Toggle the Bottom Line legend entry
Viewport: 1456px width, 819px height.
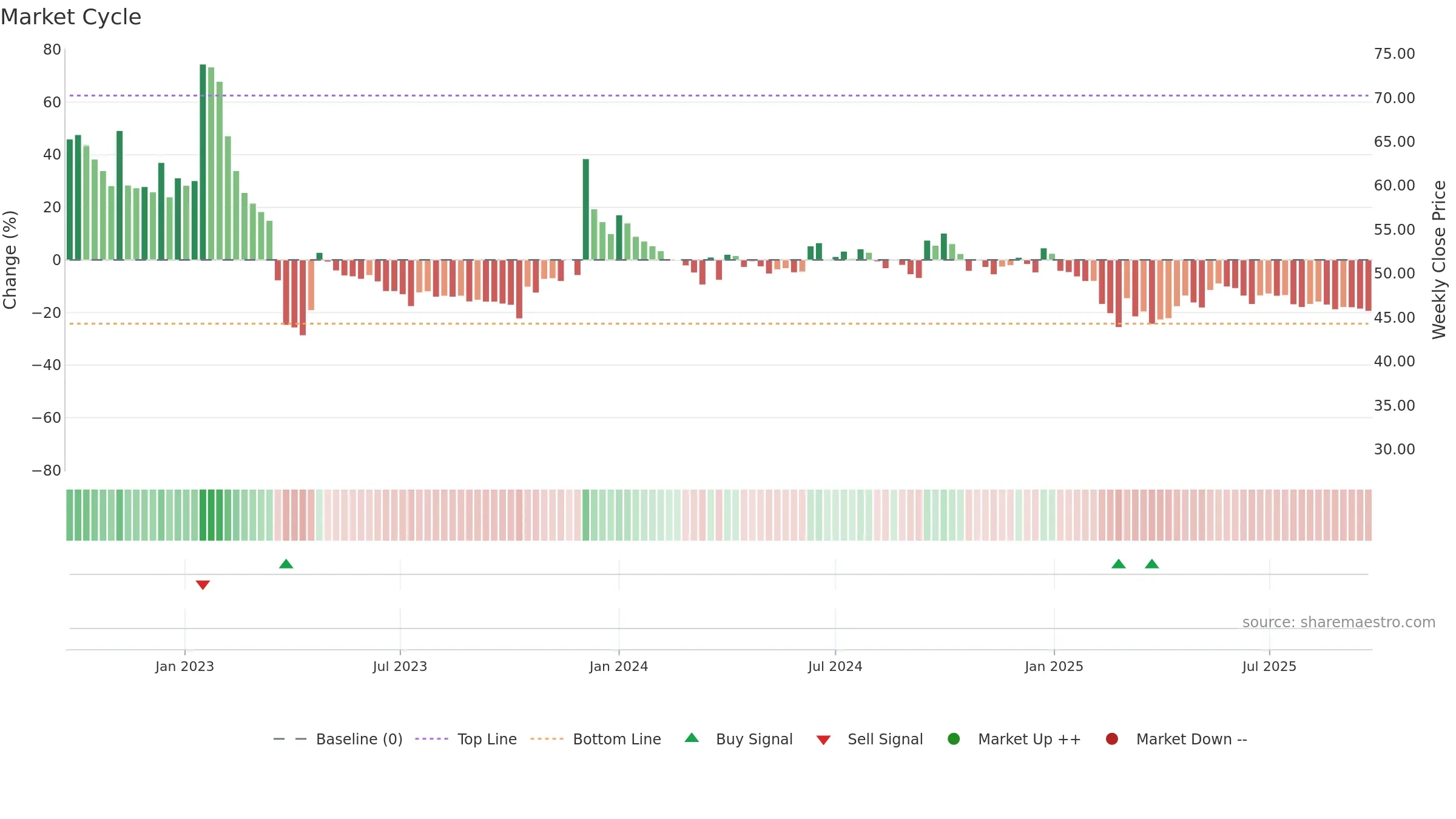coord(596,739)
